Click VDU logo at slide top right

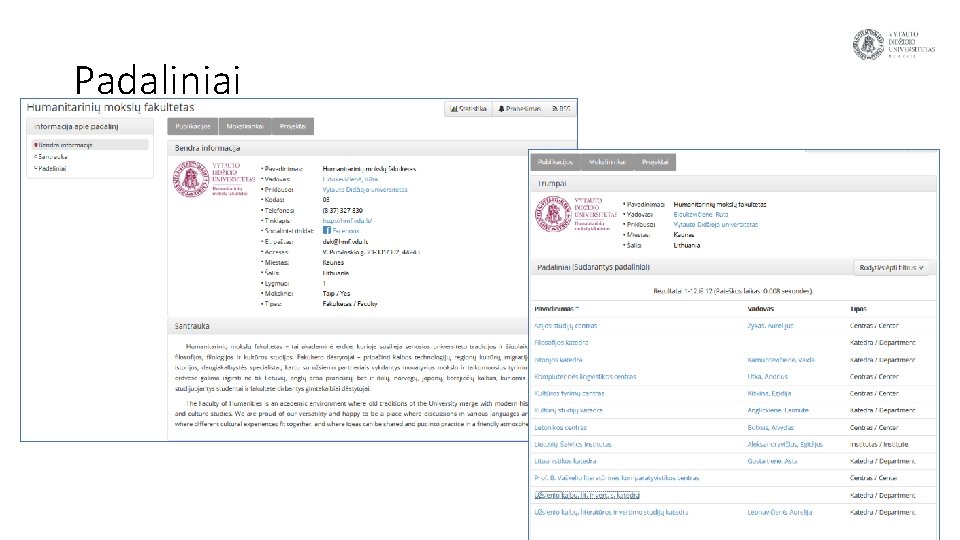coord(894,44)
